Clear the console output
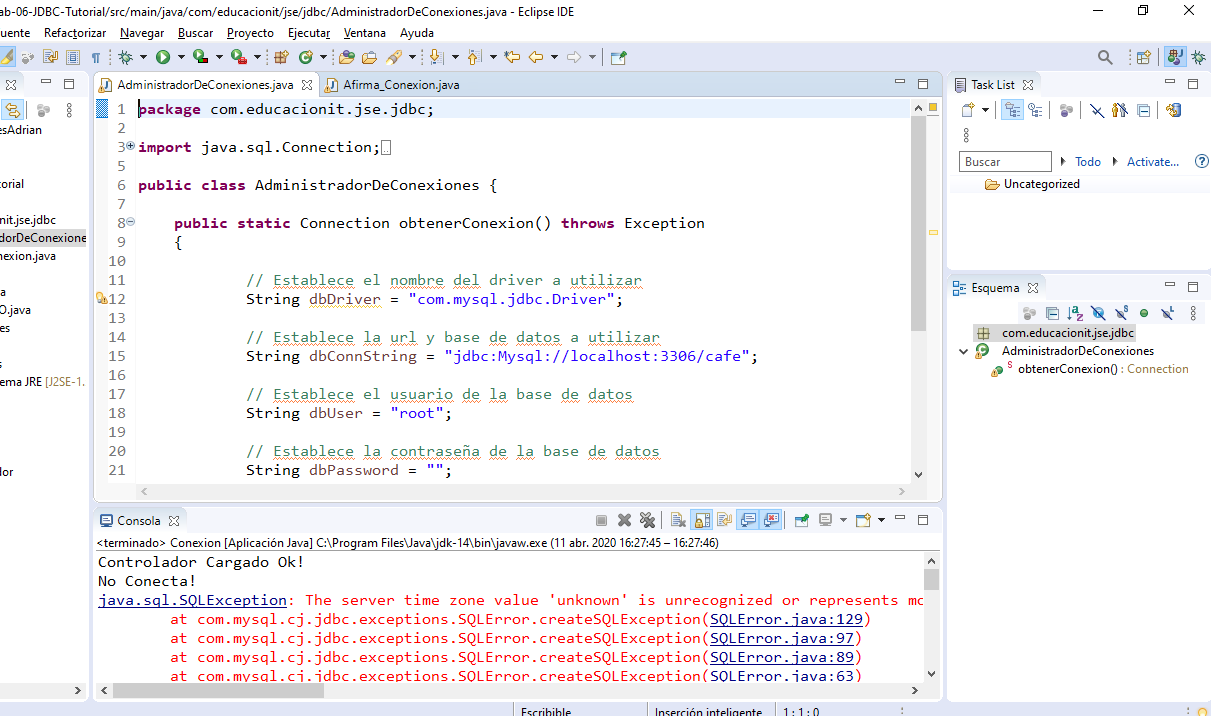This screenshot has width=1211, height=716. point(678,520)
